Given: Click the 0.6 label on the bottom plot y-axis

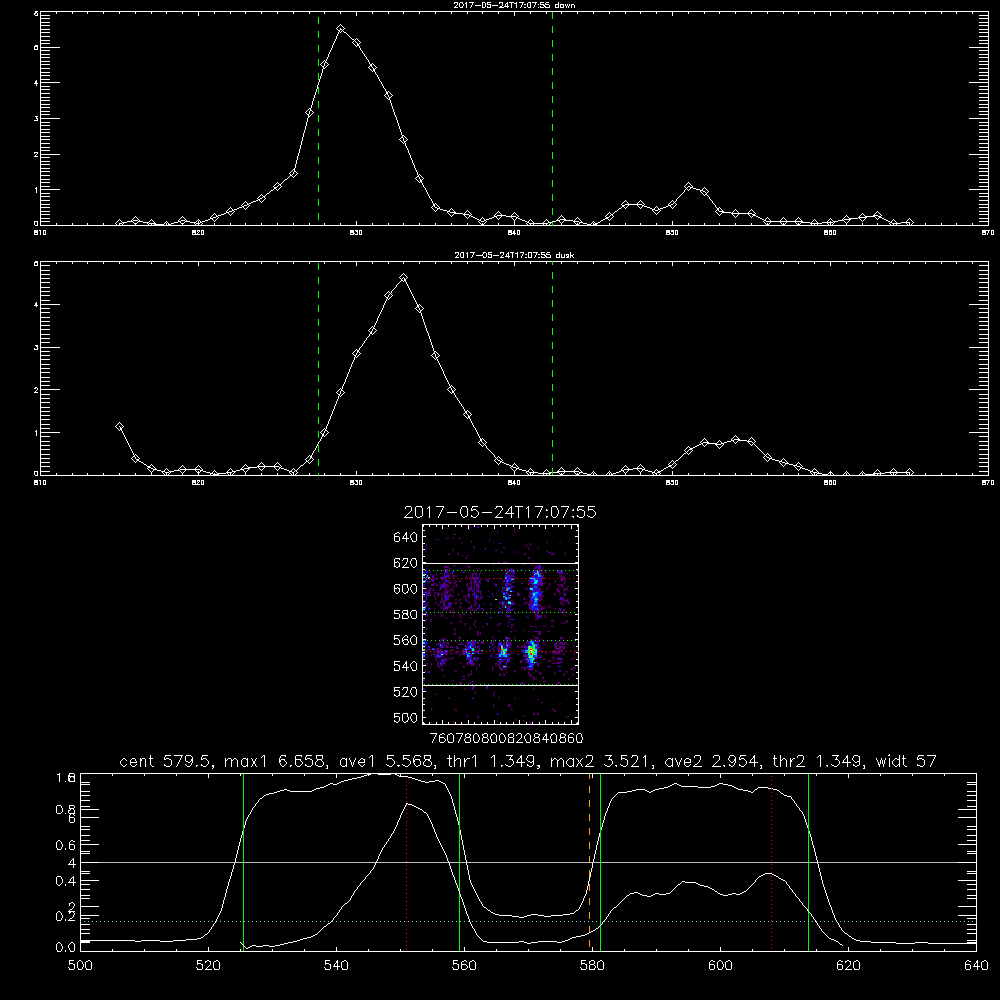Looking at the screenshot, I should 66,844.
